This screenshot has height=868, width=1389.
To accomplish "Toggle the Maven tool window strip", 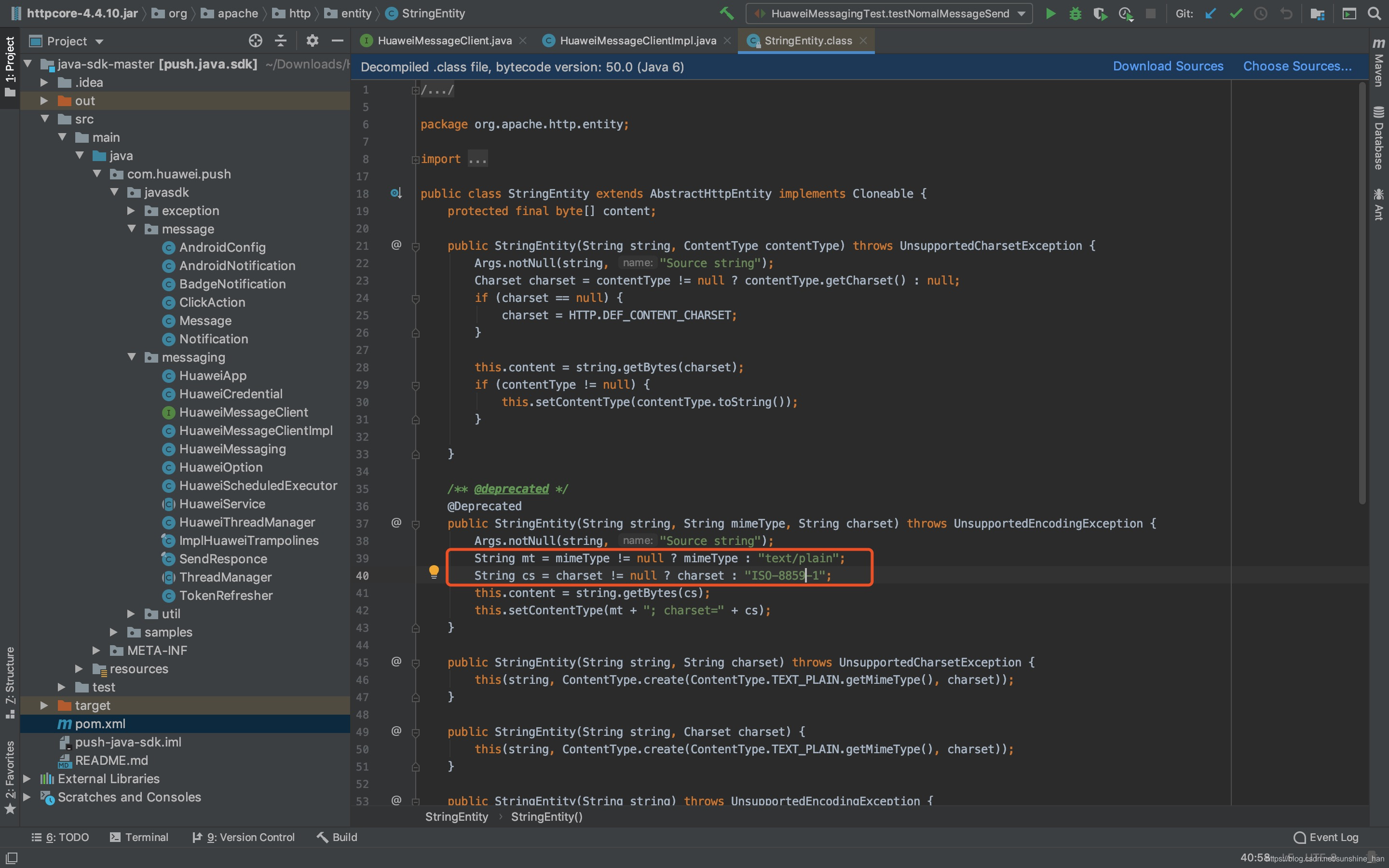I will click(1379, 63).
